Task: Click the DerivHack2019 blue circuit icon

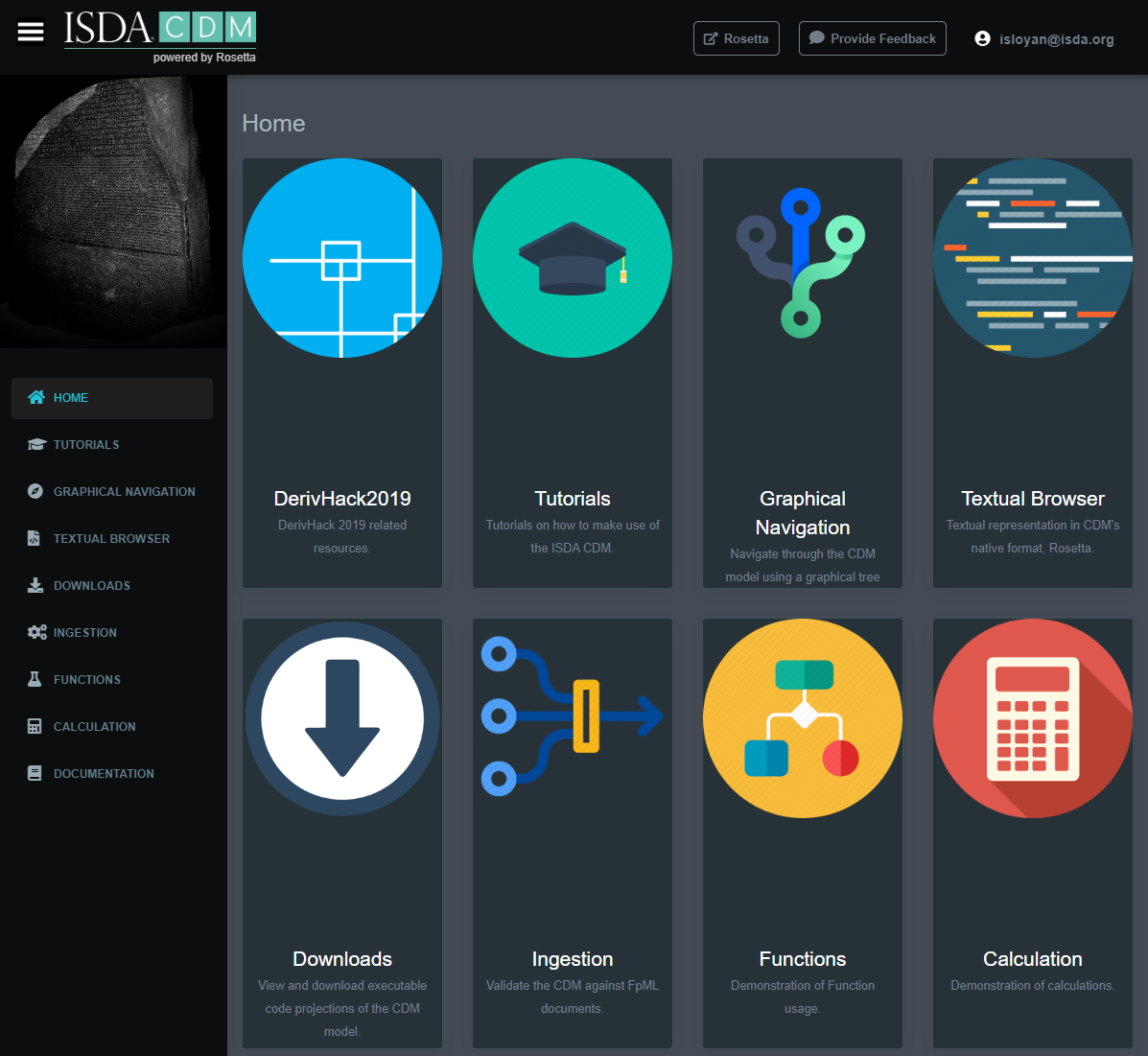Action: [x=342, y=259]
